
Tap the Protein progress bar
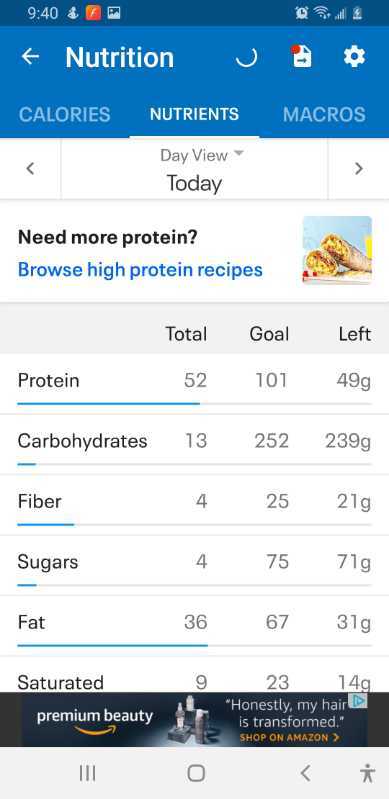194,404
